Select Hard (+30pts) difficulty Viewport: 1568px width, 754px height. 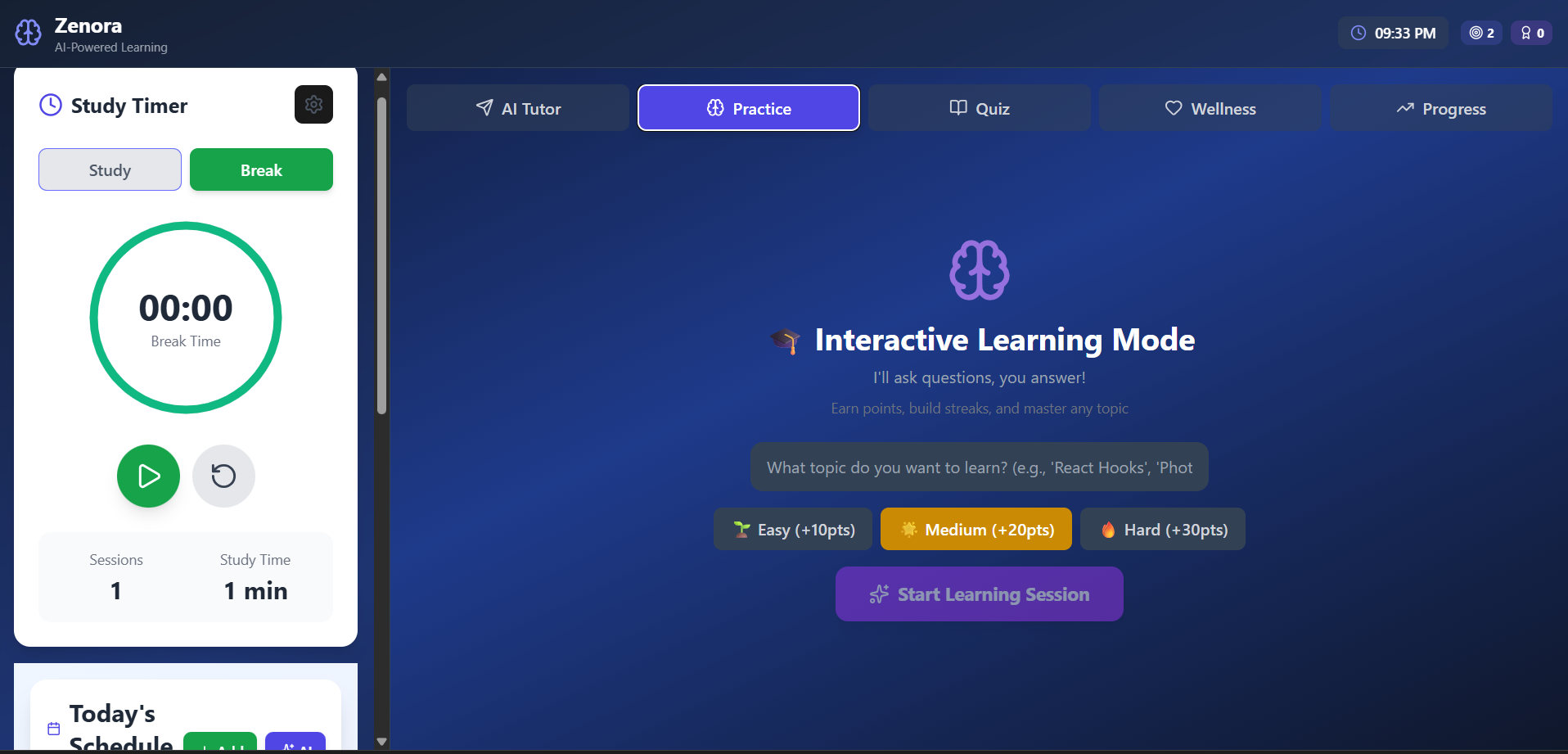[1163, 529]
